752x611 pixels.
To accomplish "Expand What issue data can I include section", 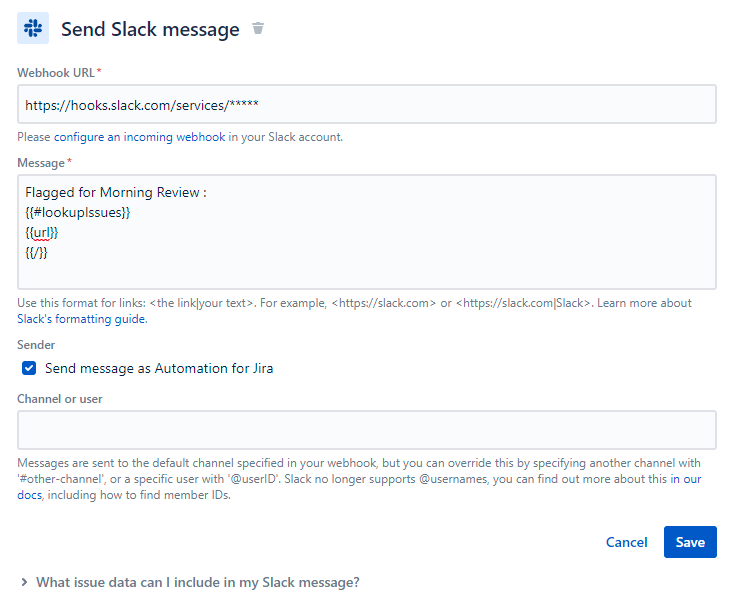I will pyautogui.click(x=191, y=582).
